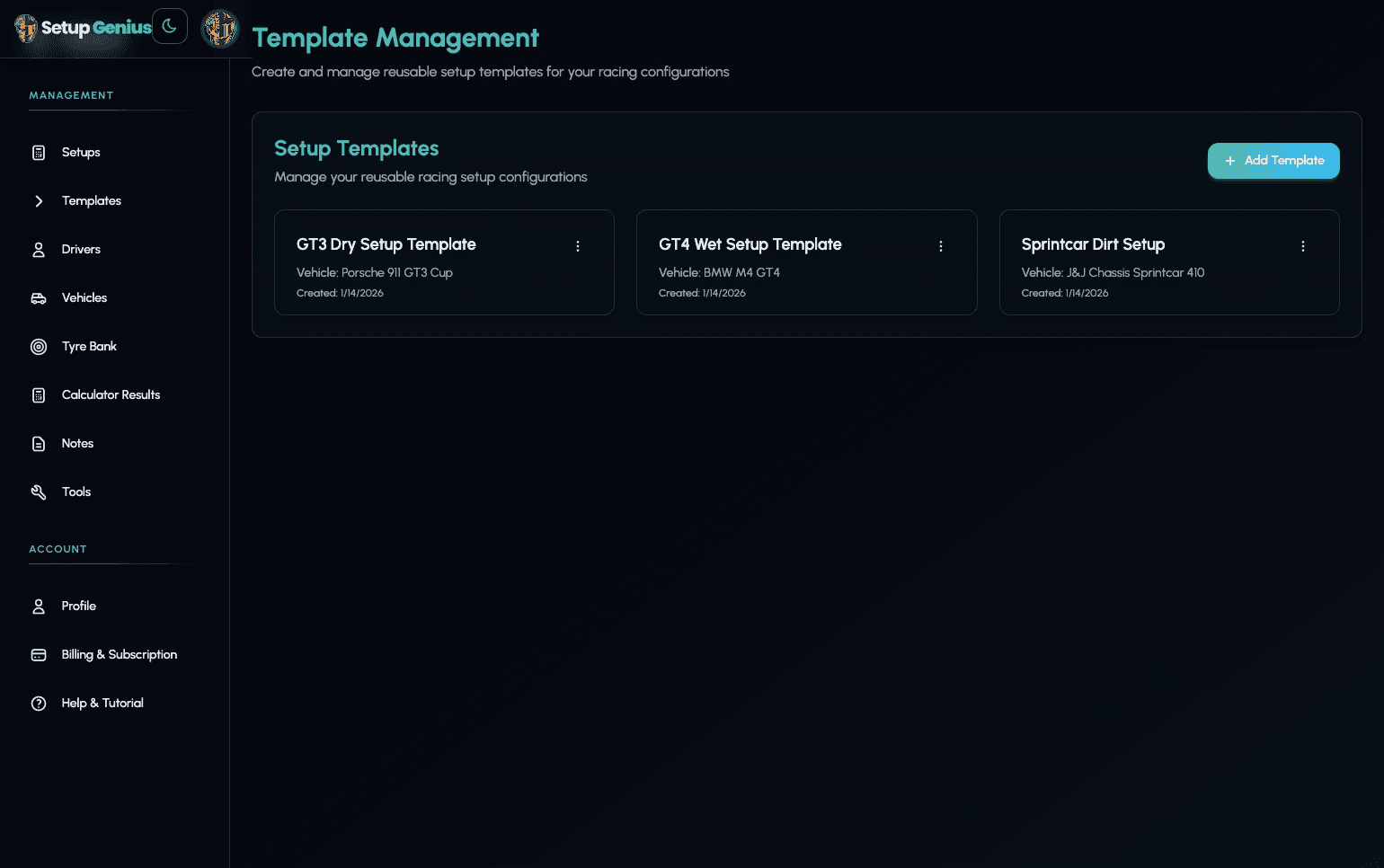Open options menu for GT3 Dry Setup Template
Screen dimensions: 1384x868
tap(578, 246)
